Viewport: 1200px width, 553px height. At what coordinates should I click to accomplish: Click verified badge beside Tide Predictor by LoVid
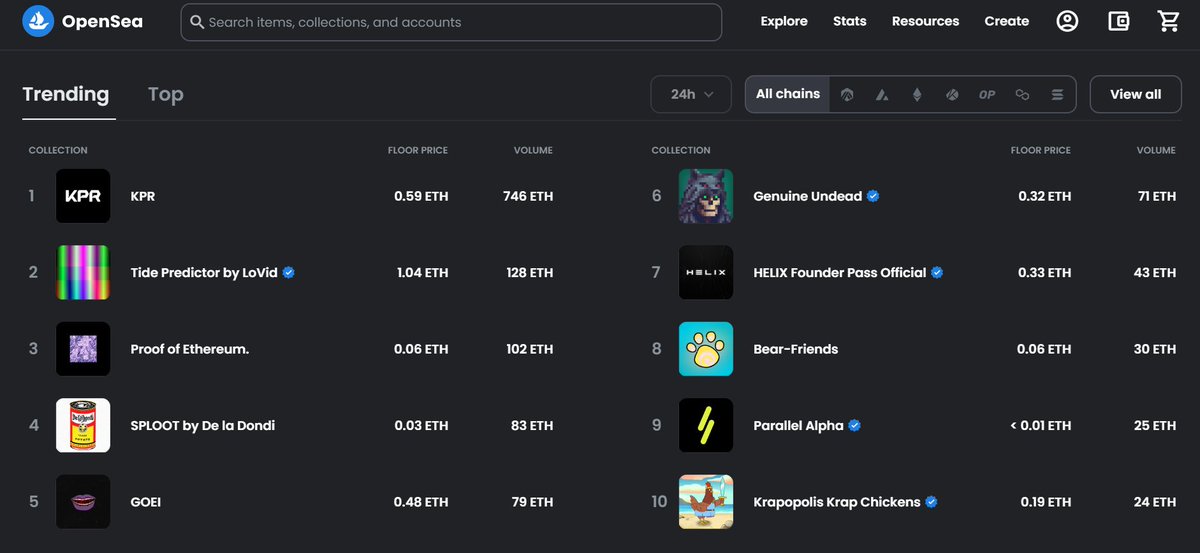click(289, 272)
